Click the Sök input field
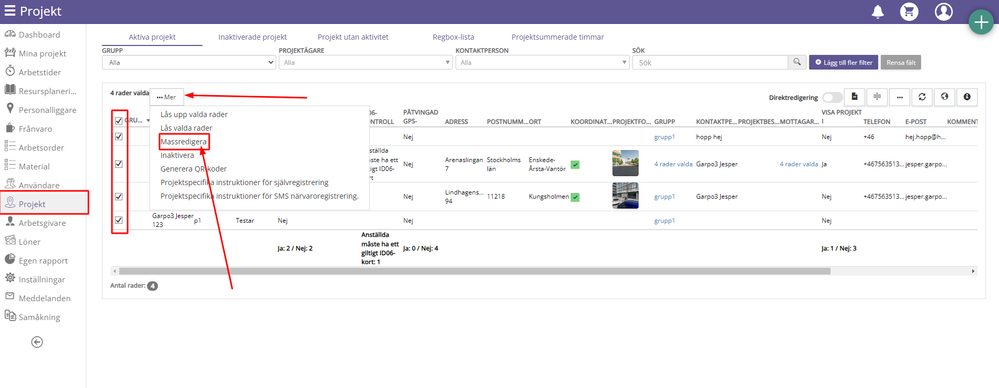Image resolution: width=999 pixels, height=388 pixels. click(710, 62)
